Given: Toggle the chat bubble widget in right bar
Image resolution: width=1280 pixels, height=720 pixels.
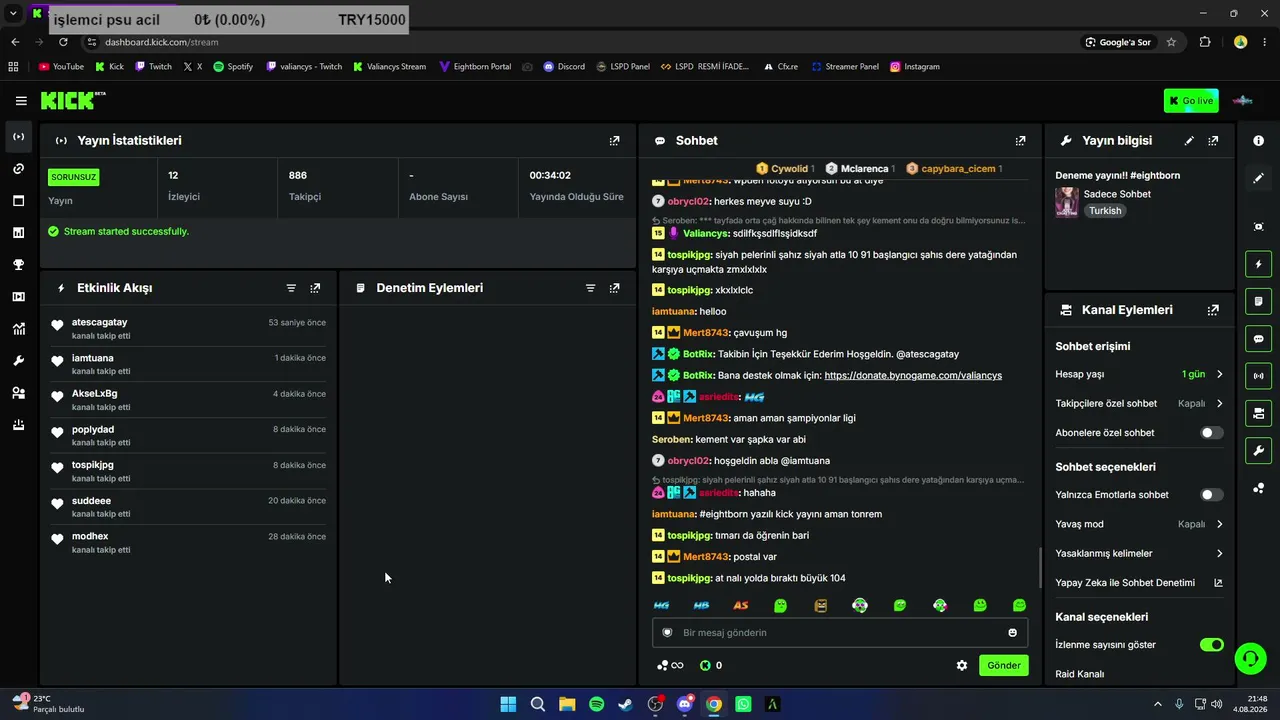Looking at the screenshot, I should tap(1258, 338).
